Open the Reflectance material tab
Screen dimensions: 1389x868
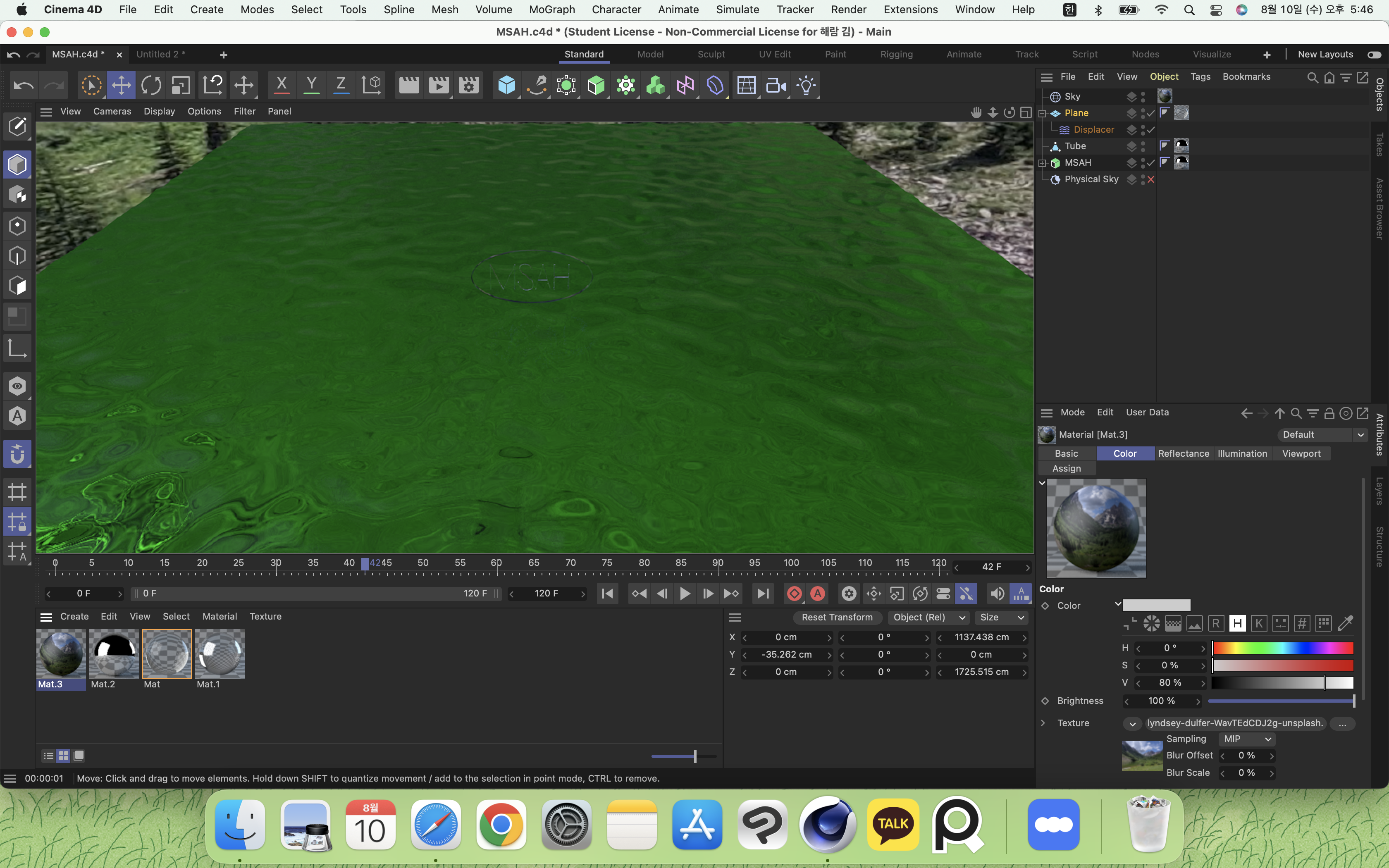point(1184,453)
